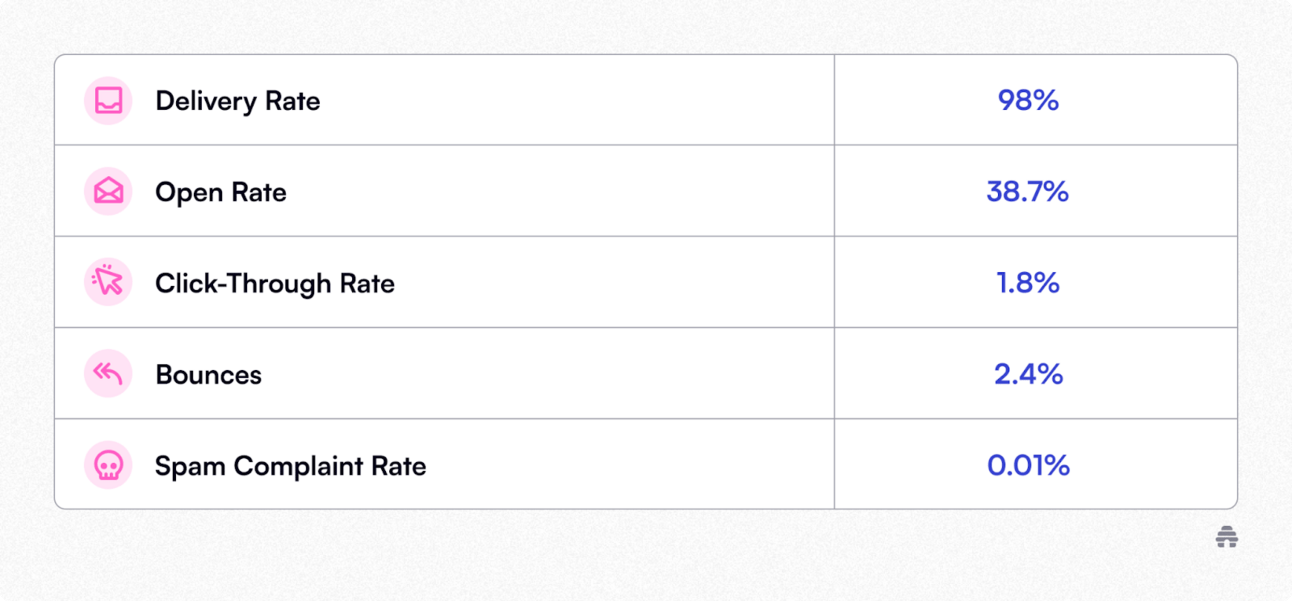The image size is (1292, 601).
Task: Select the Open Rate label
Action: (221, 192)
